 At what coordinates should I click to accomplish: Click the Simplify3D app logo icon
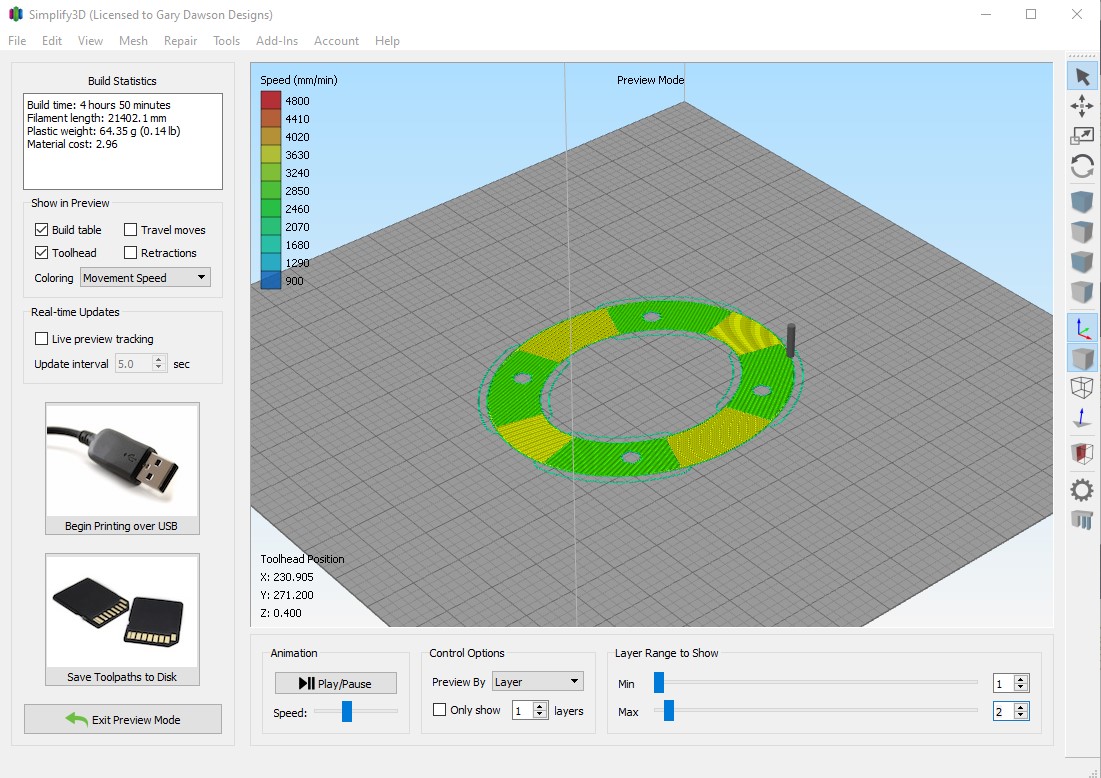tap(15, 14)
